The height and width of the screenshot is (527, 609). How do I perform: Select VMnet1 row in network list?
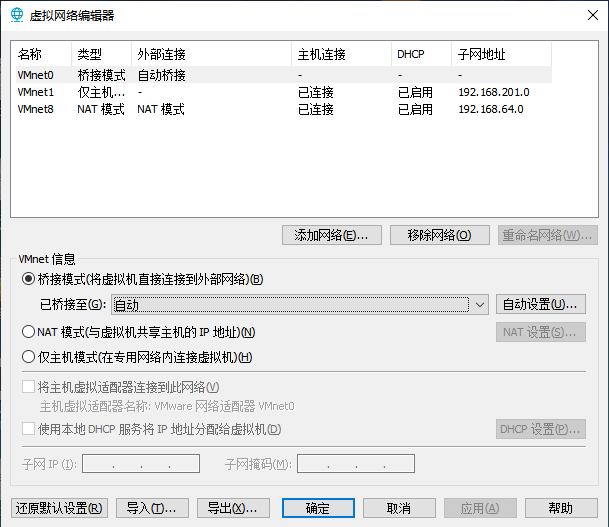tap(284, 92)
